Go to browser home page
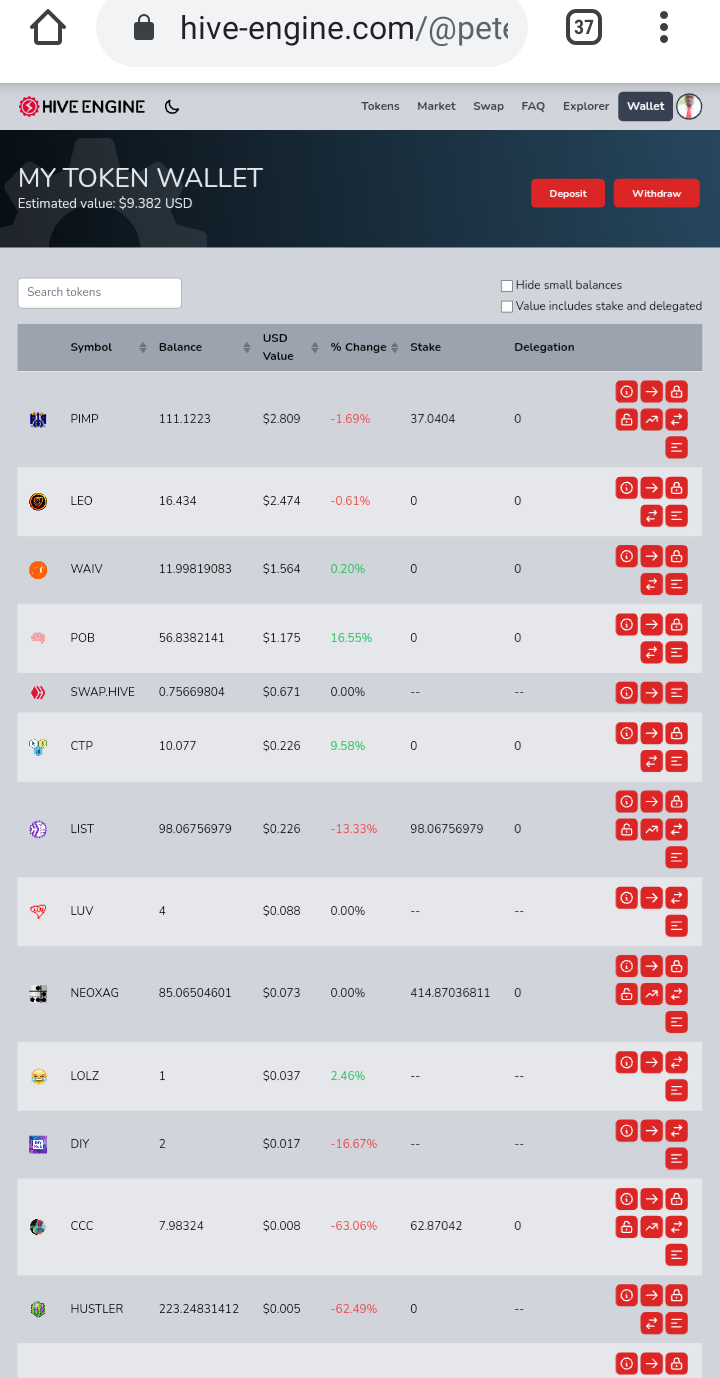This screenshot has height=1378, width=720. [48, 28]
